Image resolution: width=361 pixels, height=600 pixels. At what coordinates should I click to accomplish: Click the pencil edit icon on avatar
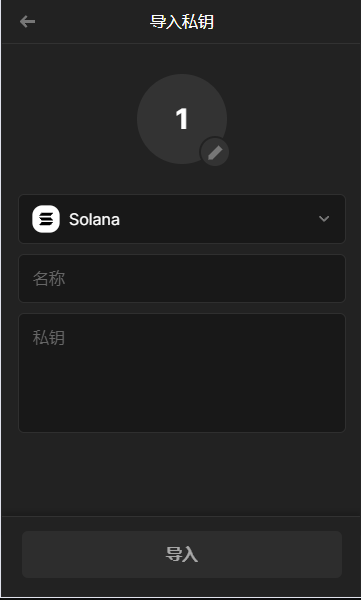(x=214, y=152)
